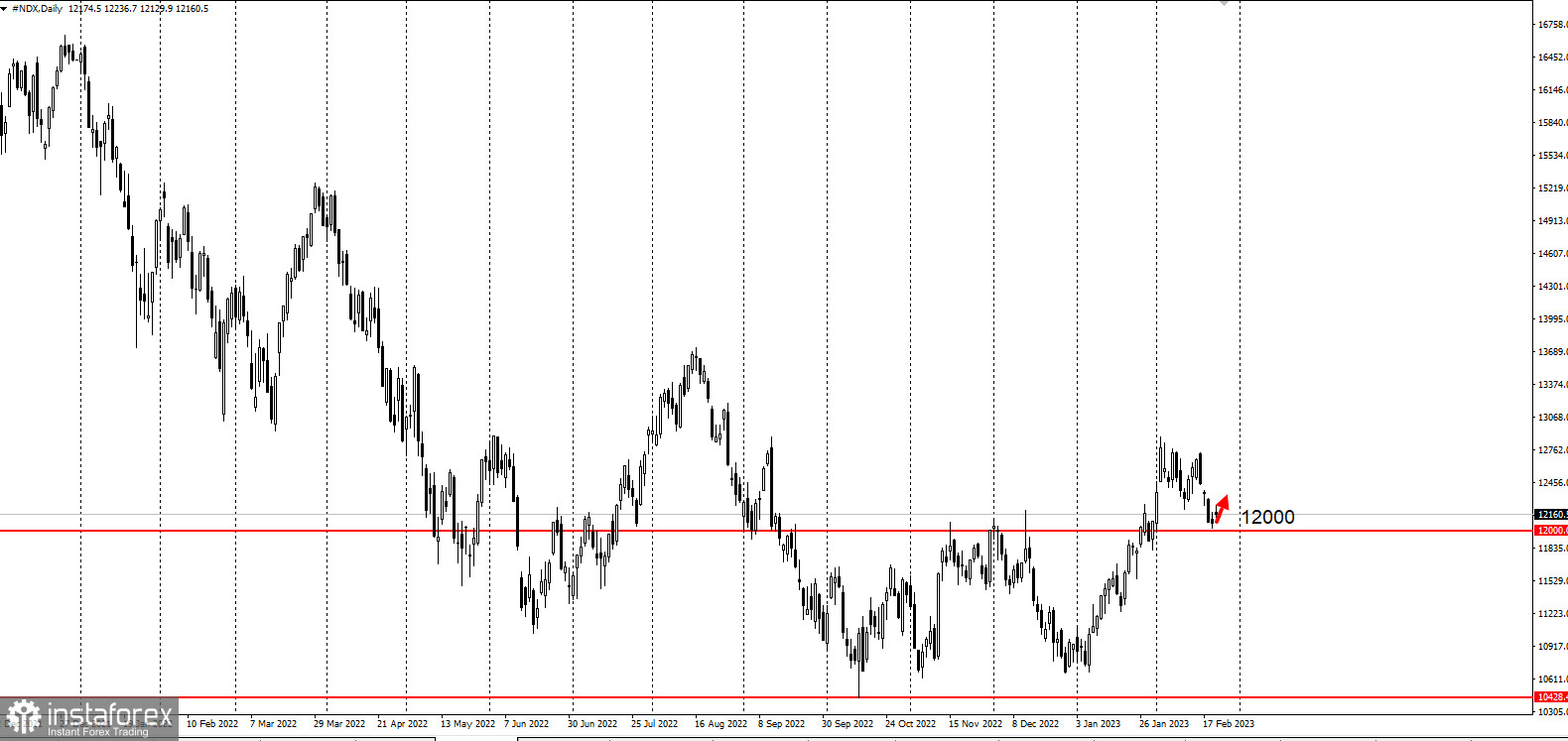This screenshot has height=741, width=1568.
Task: Click the 10 Feb 2022 date label
Action: coord(212,724)
